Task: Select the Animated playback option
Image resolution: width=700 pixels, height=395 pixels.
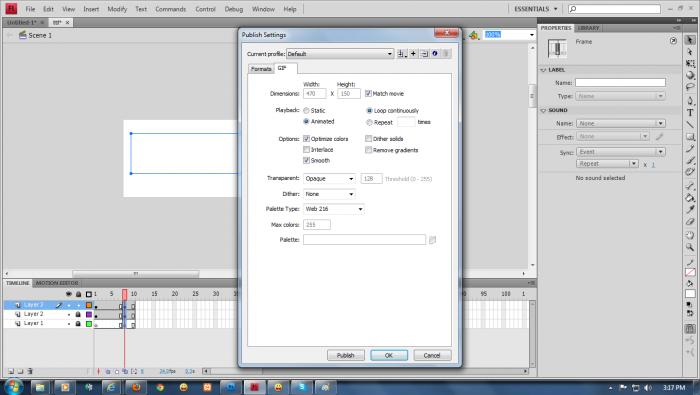Action: (306, 121)
